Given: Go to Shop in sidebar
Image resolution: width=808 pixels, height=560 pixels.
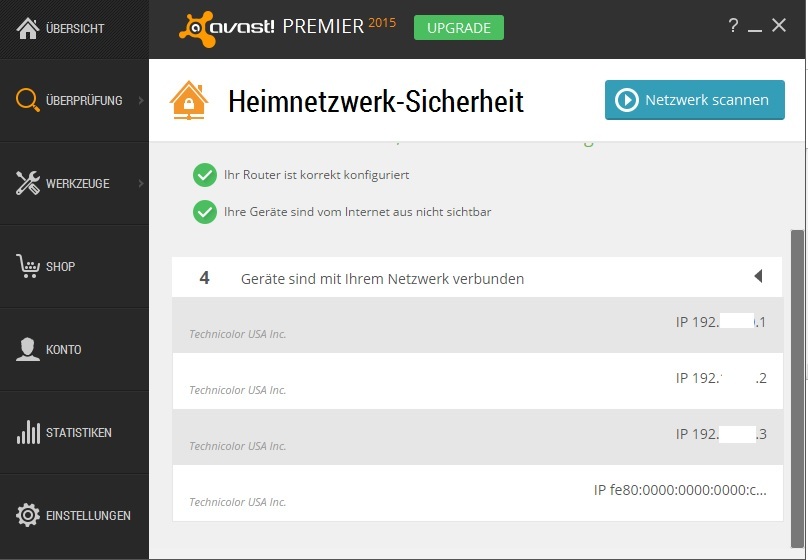Looking at the screenshot, I should coord(74,266).
